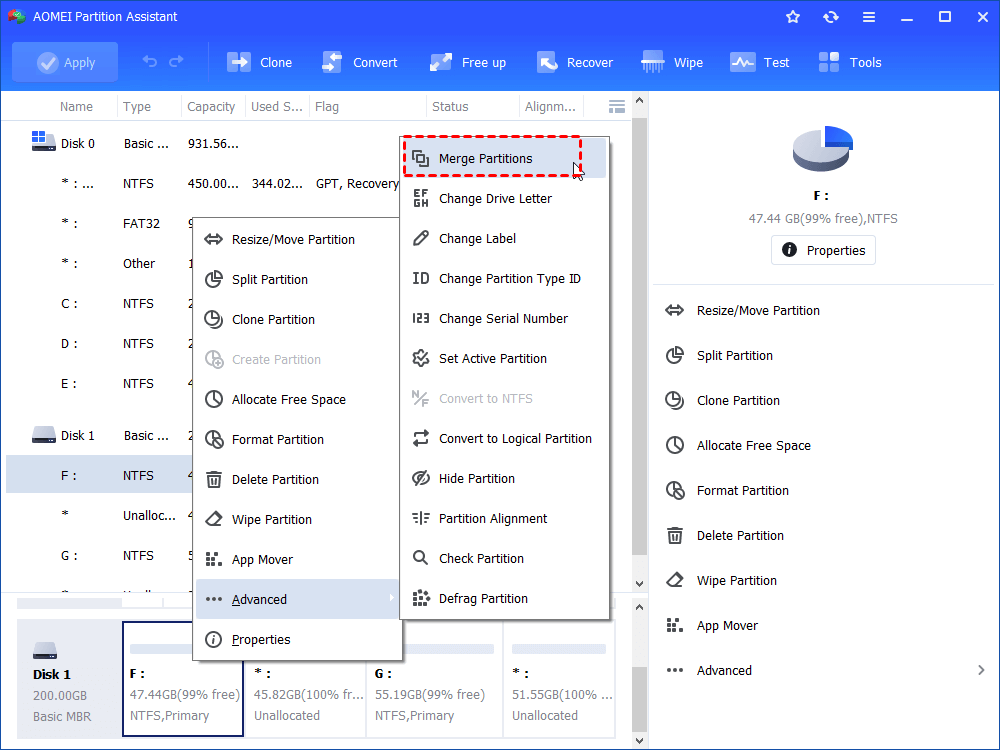Choose Check Partition in submenu

point(504,559)
